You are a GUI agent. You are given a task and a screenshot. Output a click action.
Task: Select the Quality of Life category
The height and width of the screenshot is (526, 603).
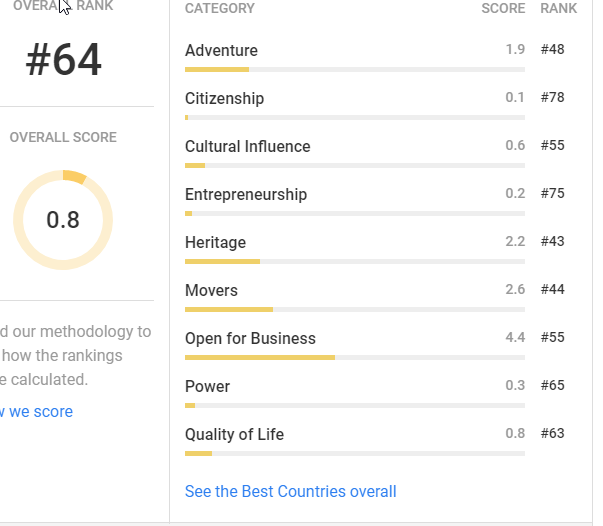(234, 434)
